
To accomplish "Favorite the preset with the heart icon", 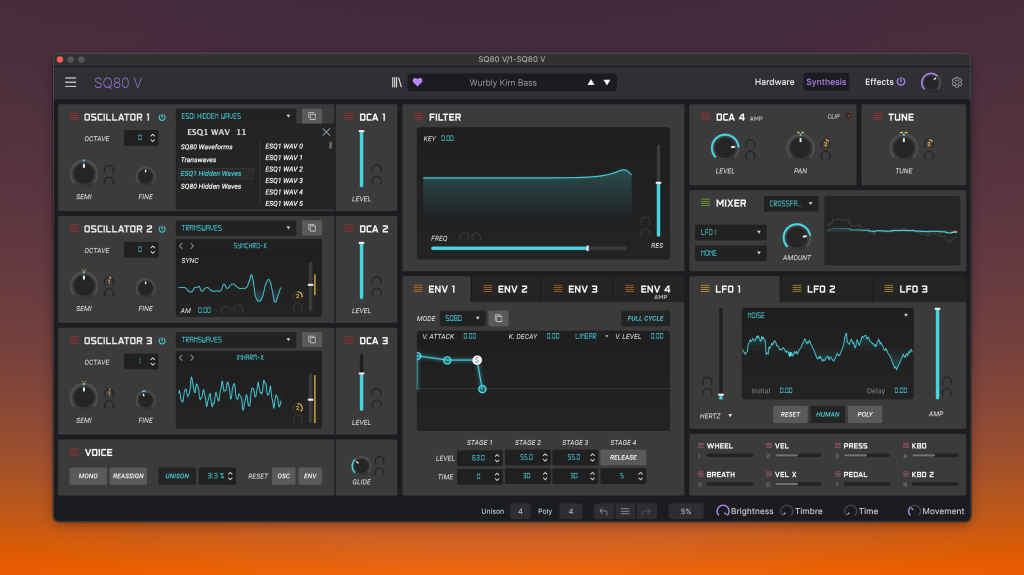I will tap(418, 82).
